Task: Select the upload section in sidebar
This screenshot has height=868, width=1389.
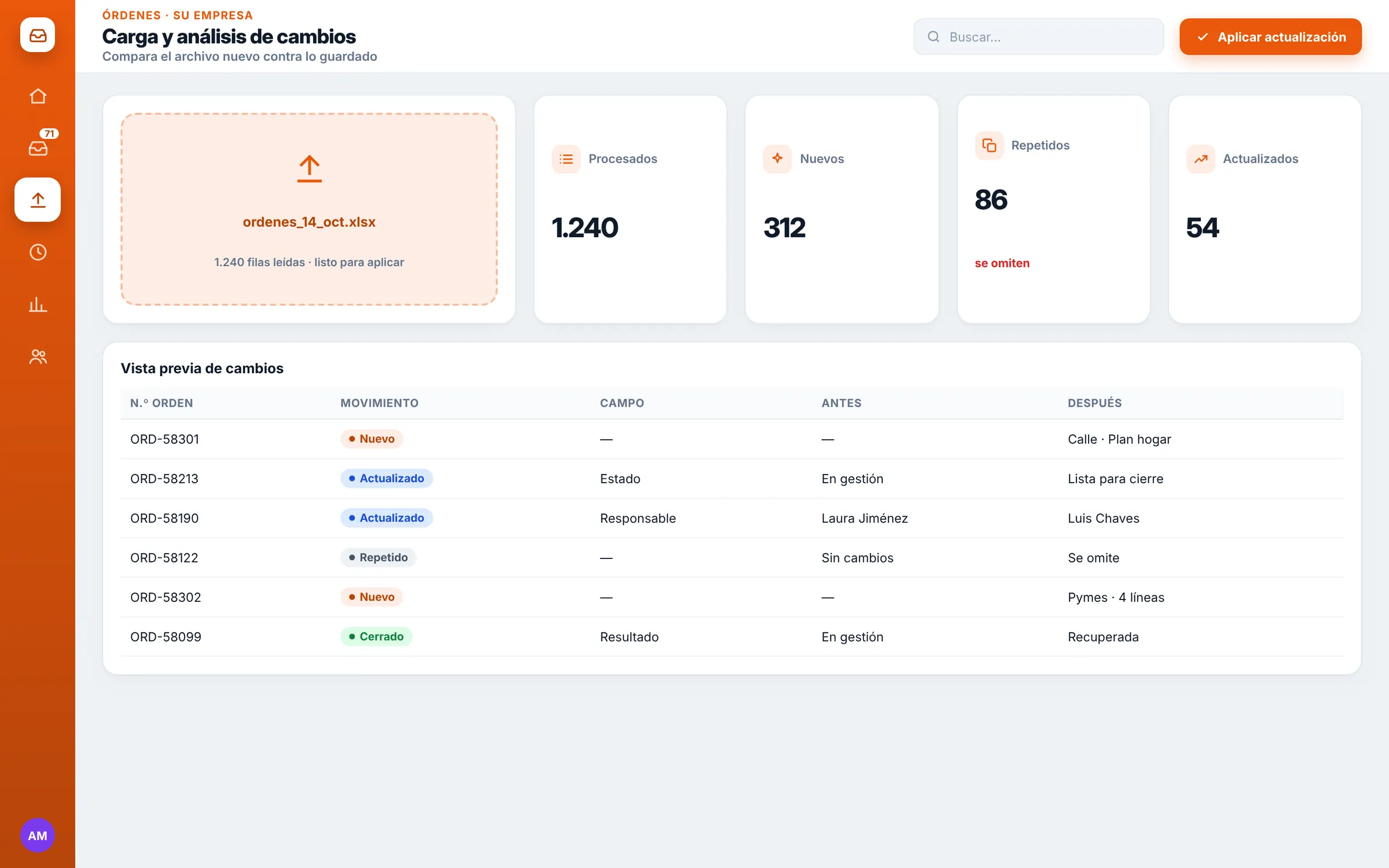Action: tap(38, 200)
